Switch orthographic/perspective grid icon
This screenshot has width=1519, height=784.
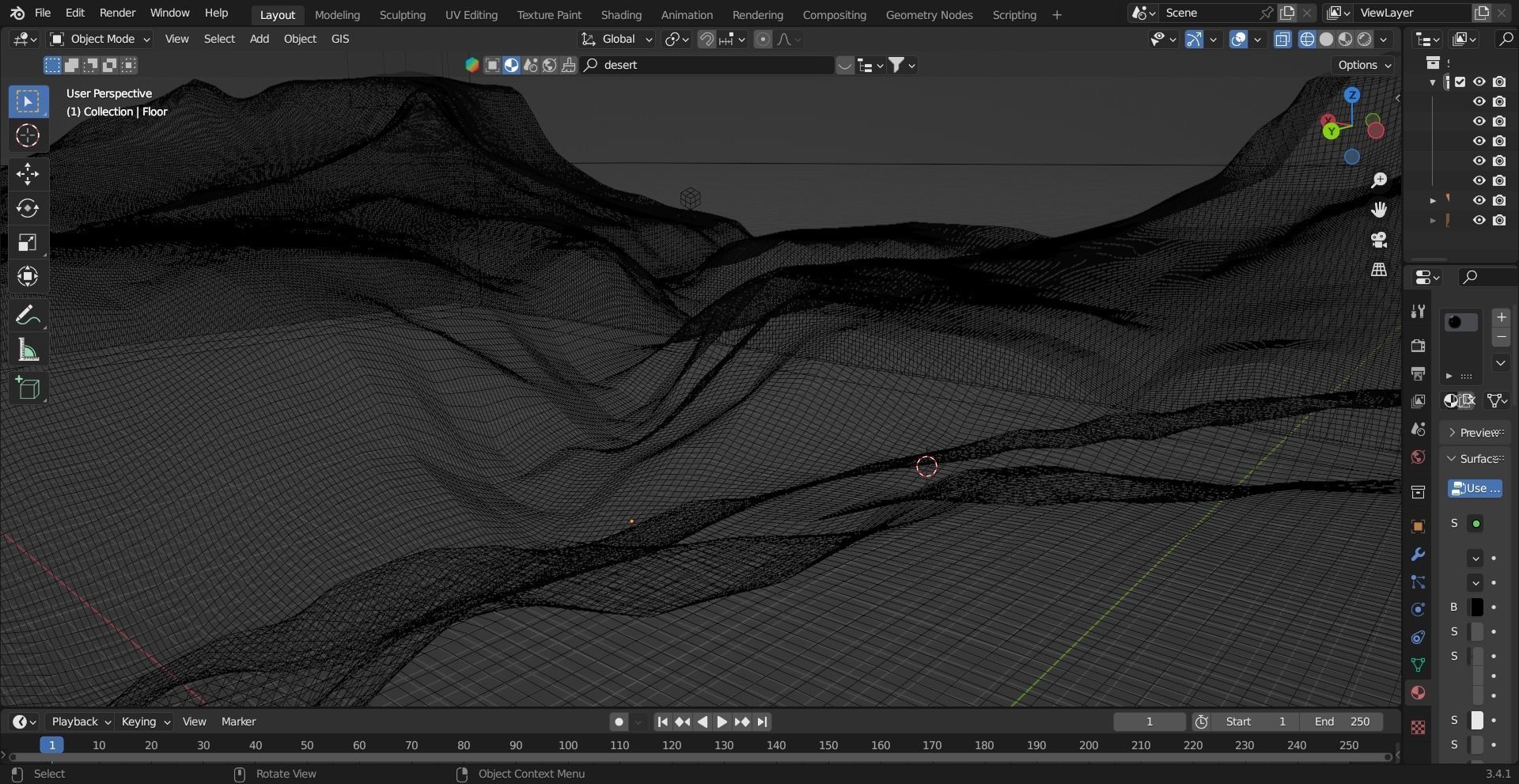pos(1379,270)
